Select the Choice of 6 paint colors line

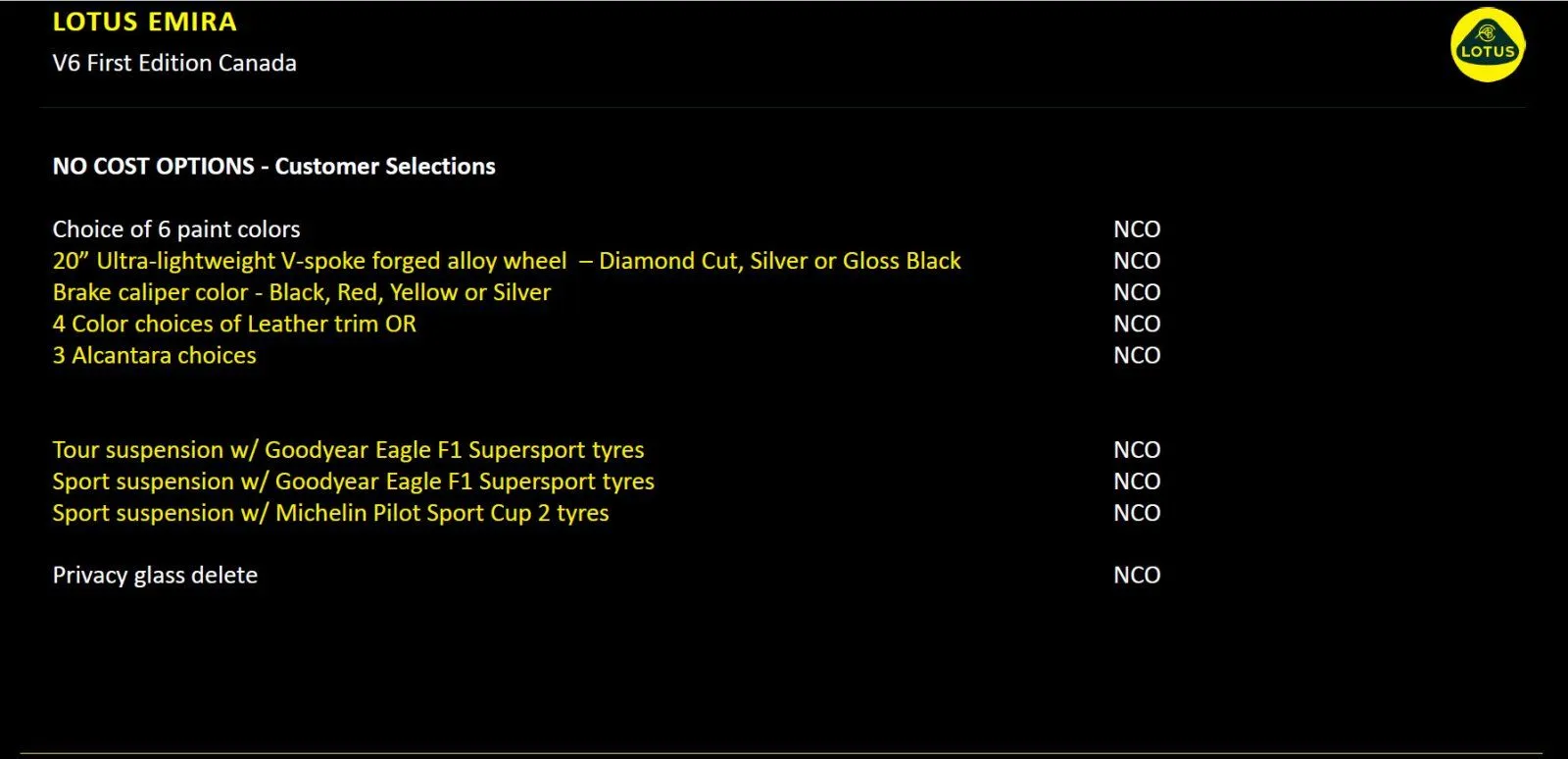point(176,229)
